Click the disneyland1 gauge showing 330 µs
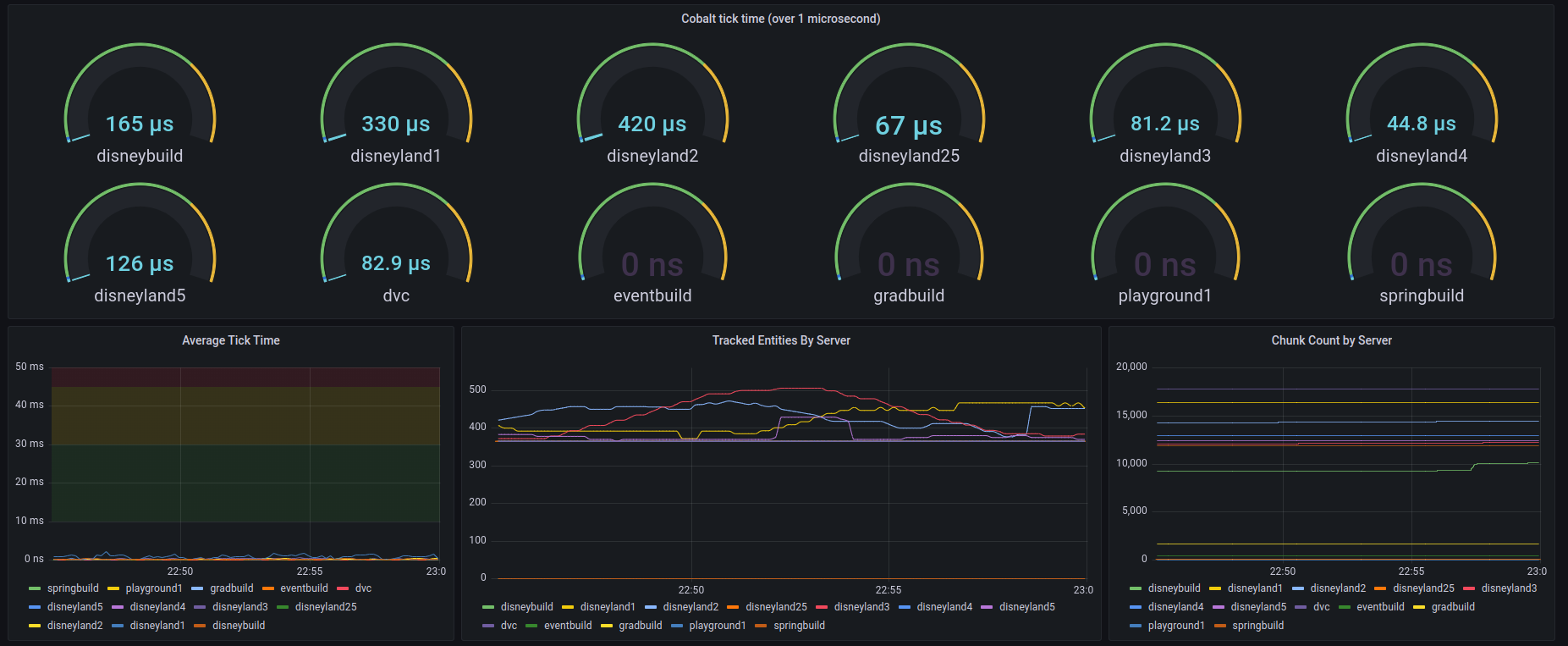The width and height of the screenshot is (1568, 646). (396, 124)
